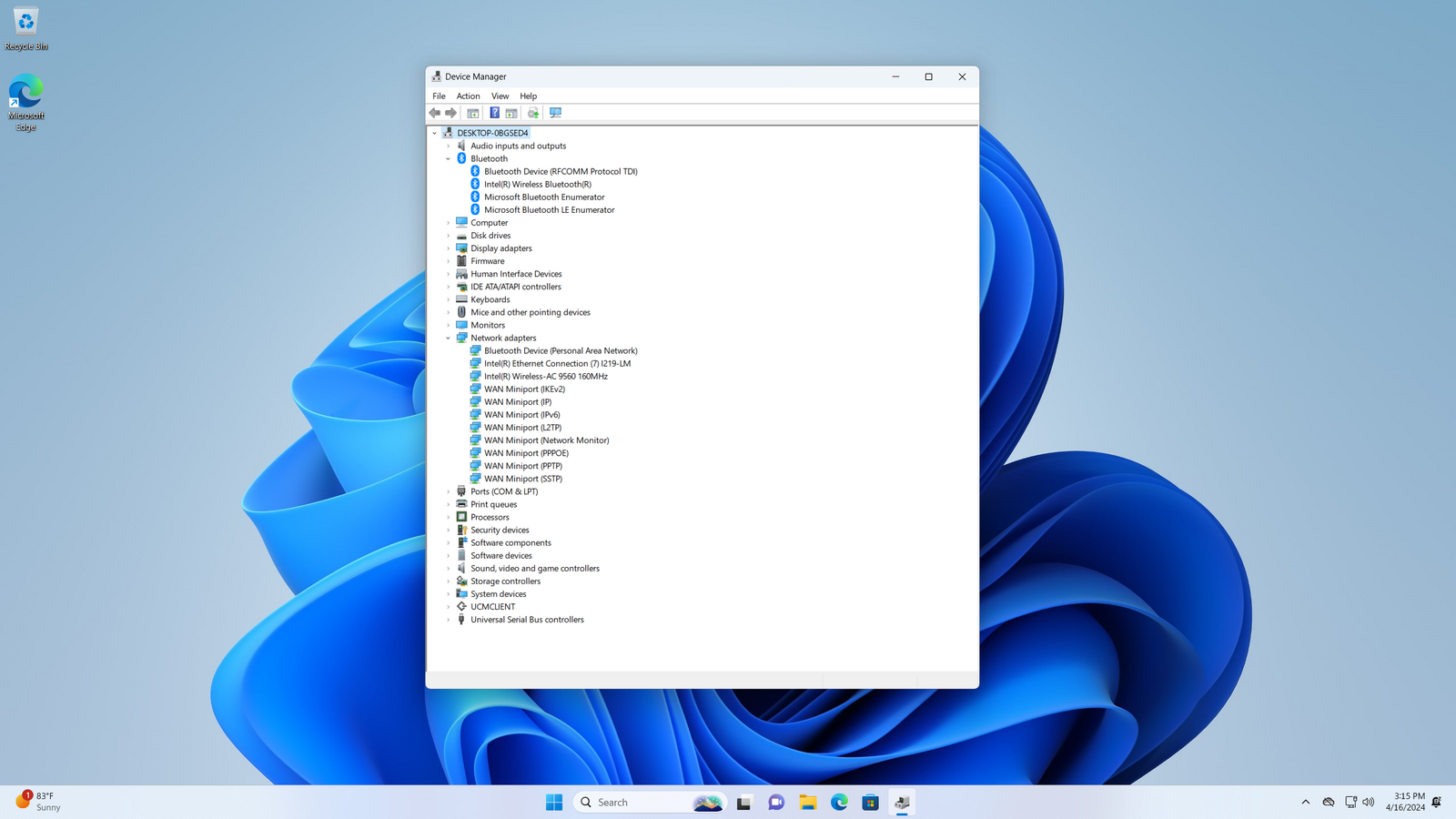The width and height of the screenshot is (1456, 819).
Task: Click the Back arrow in Device Manager toolbar
Action: click(x=435, y=113)
